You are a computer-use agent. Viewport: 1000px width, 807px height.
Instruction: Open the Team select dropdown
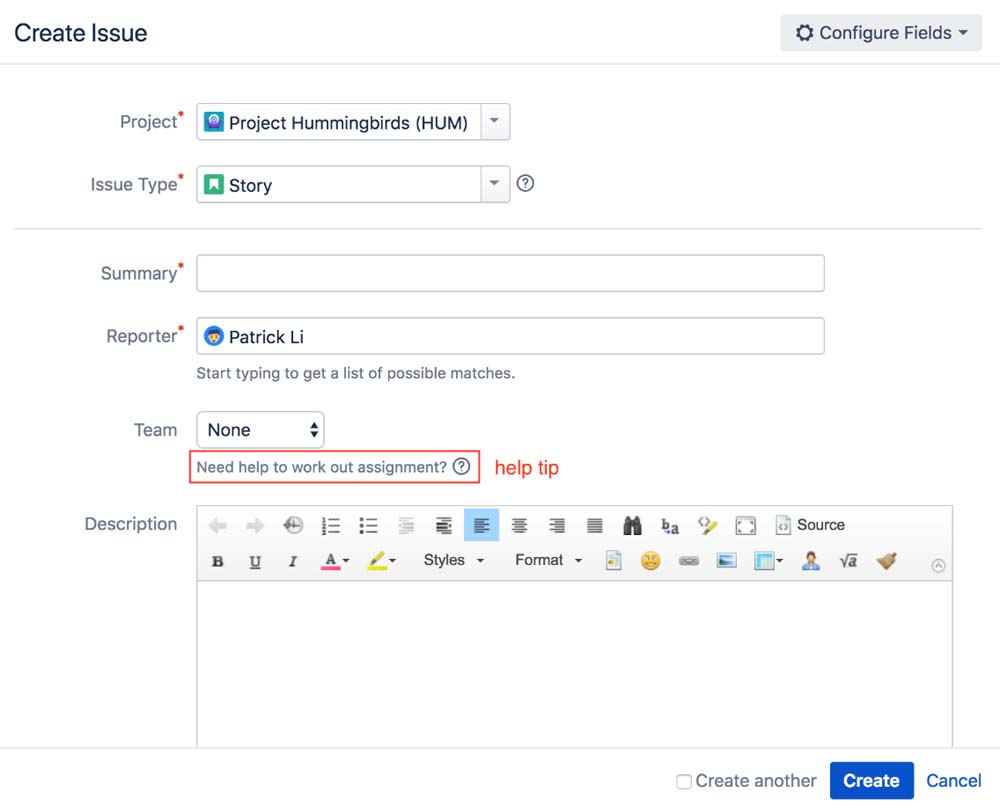(x=260, y=430)
